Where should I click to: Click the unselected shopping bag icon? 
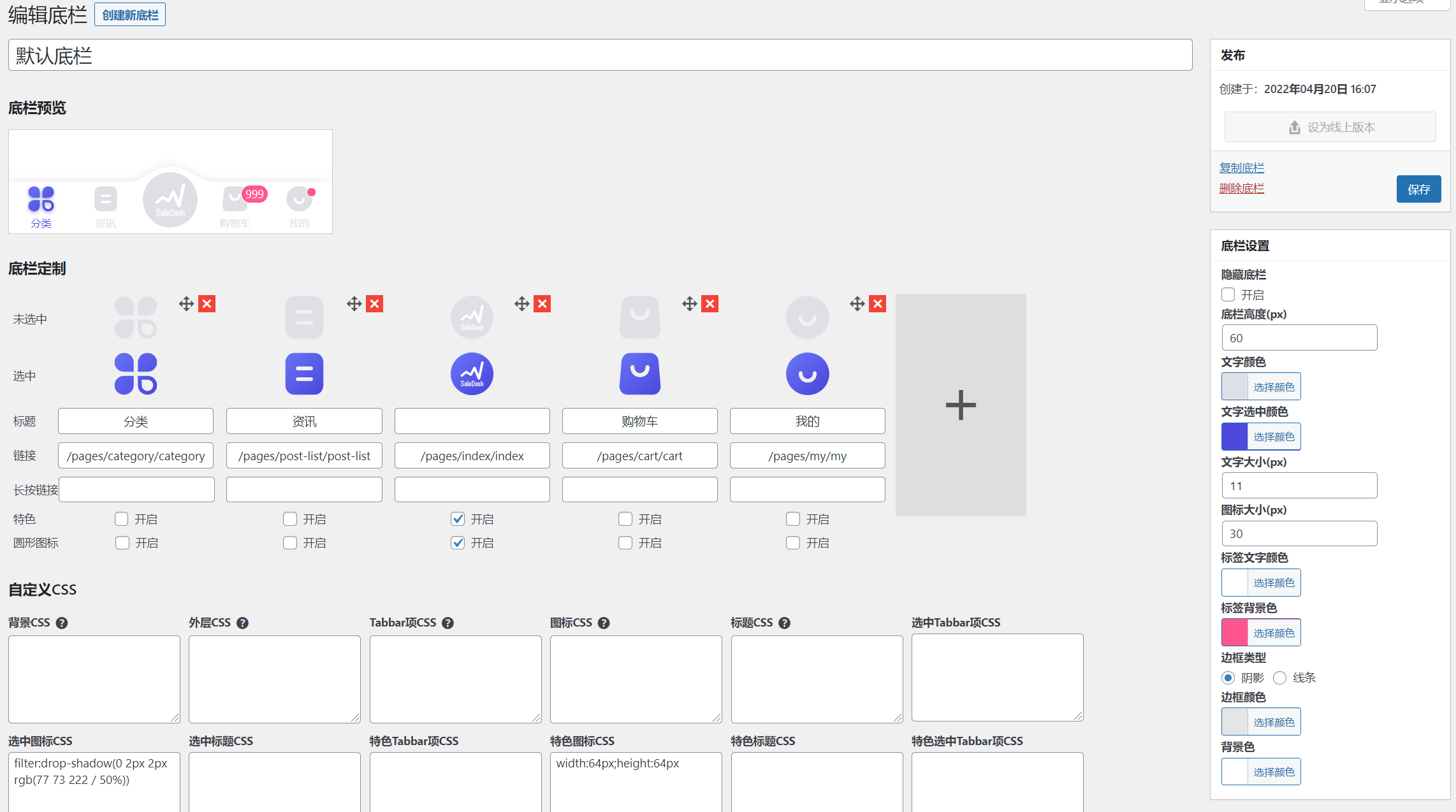pos(639,317)
